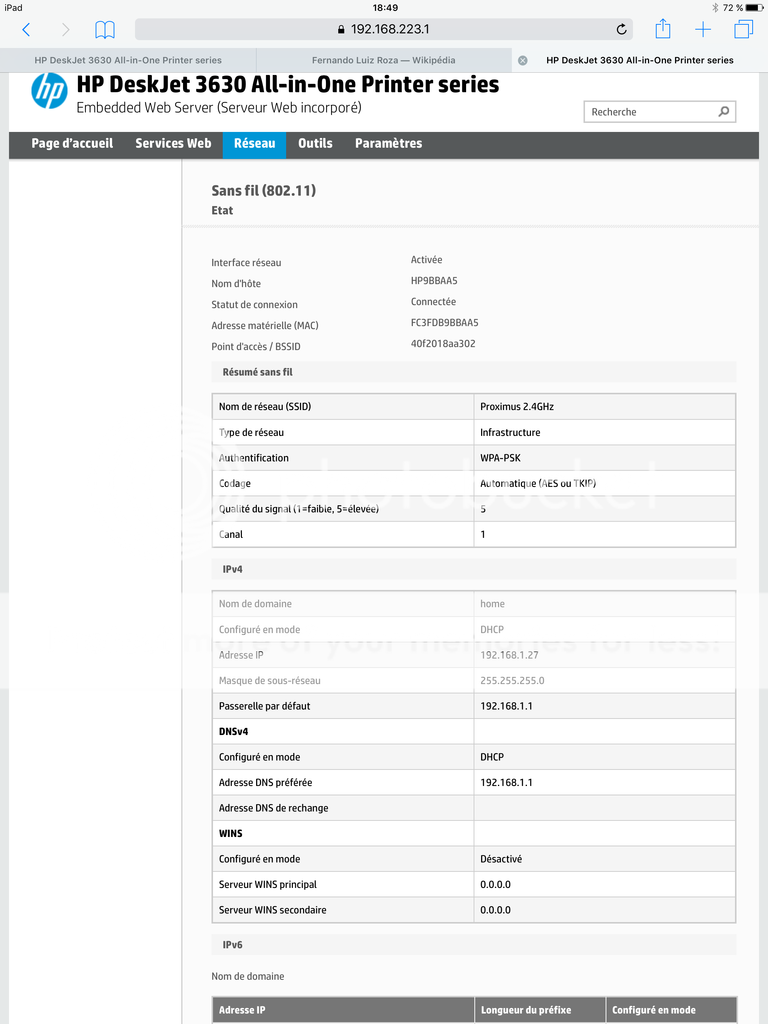Click 'Embedded Web Server' subtitle text
768x1024 pixels.
coord(219,108)
